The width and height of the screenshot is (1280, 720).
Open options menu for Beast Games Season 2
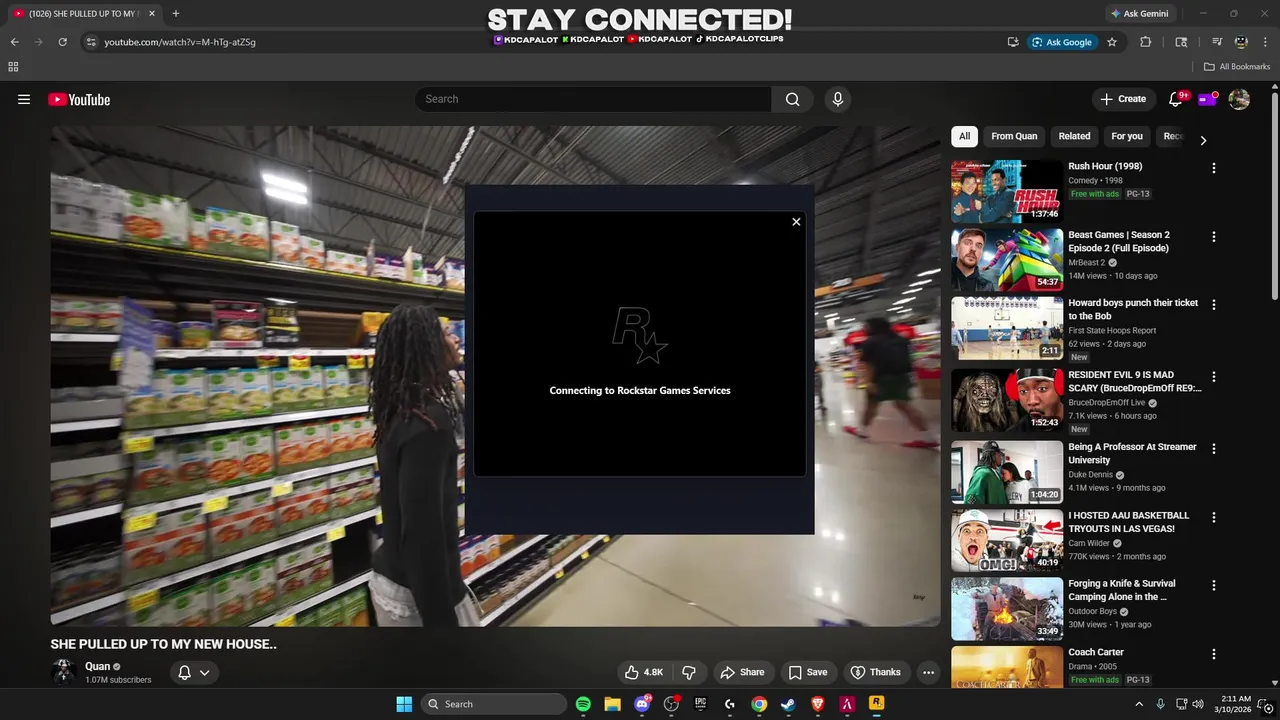pyautogui.click(x=1213, y=237)
